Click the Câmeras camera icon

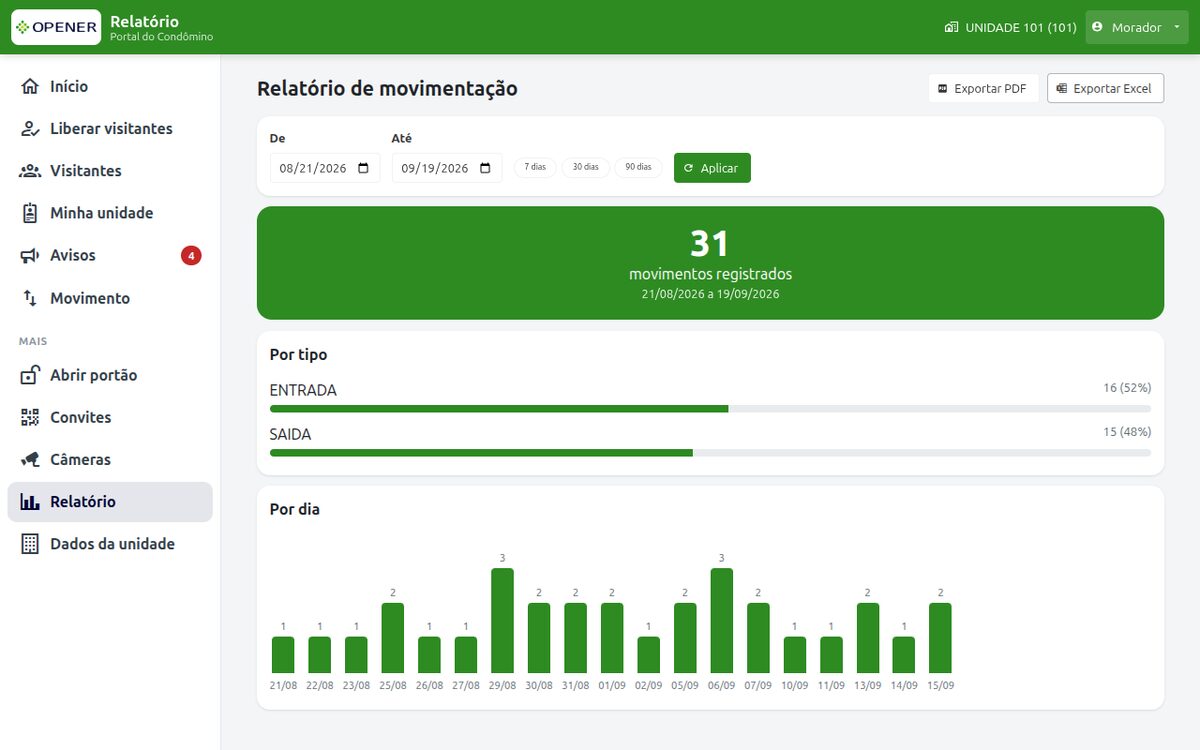tap(30, 460)
